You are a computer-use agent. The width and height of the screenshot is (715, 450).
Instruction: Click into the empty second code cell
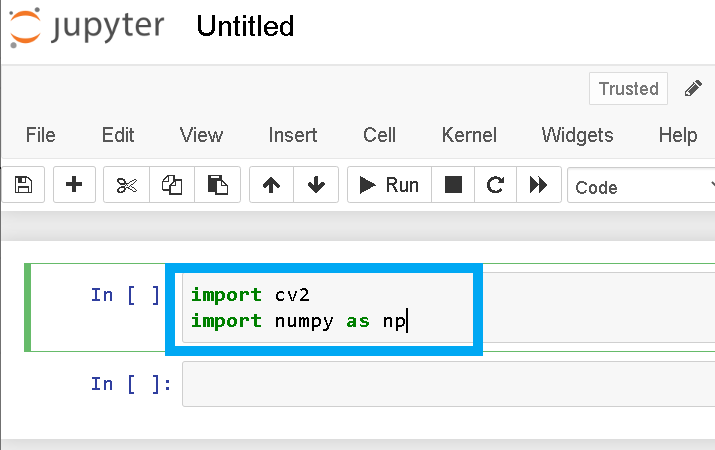[x=449, y=384]
